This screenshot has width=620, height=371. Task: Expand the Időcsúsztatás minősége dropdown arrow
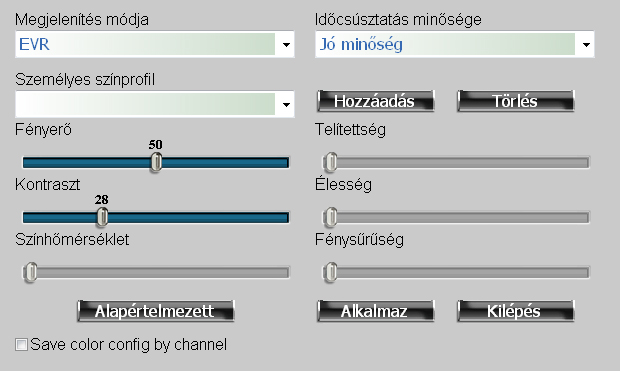coord(586,44)
